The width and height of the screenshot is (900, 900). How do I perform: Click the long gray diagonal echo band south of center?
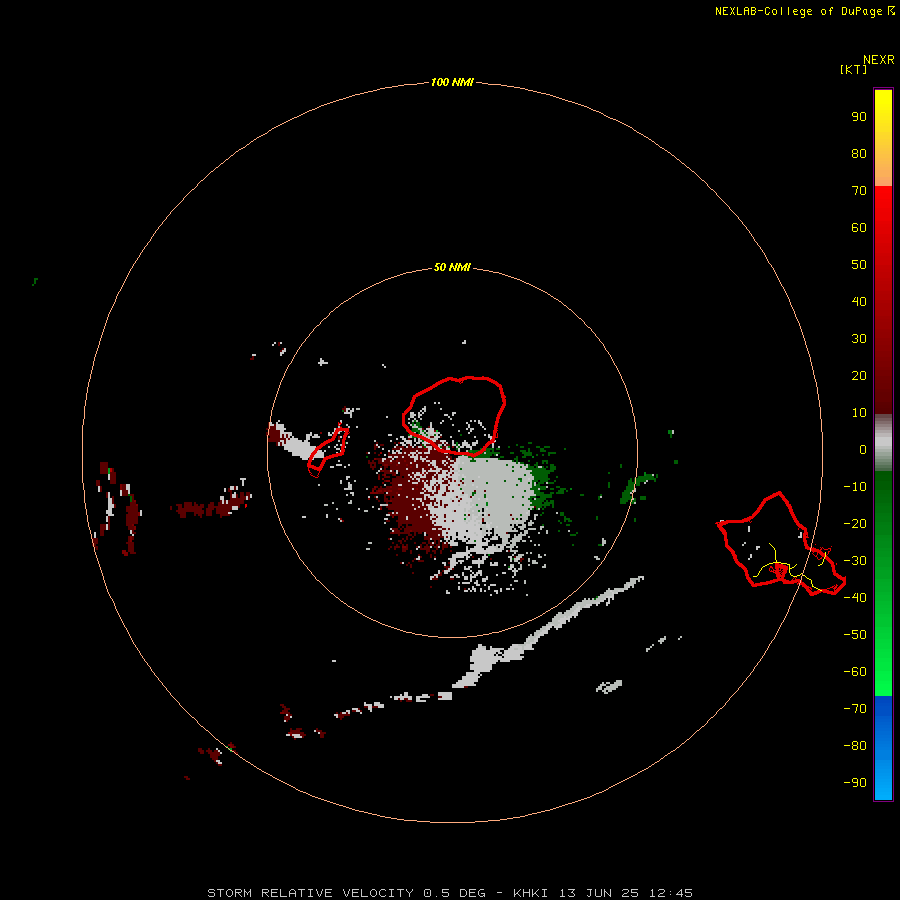[548, 632]
